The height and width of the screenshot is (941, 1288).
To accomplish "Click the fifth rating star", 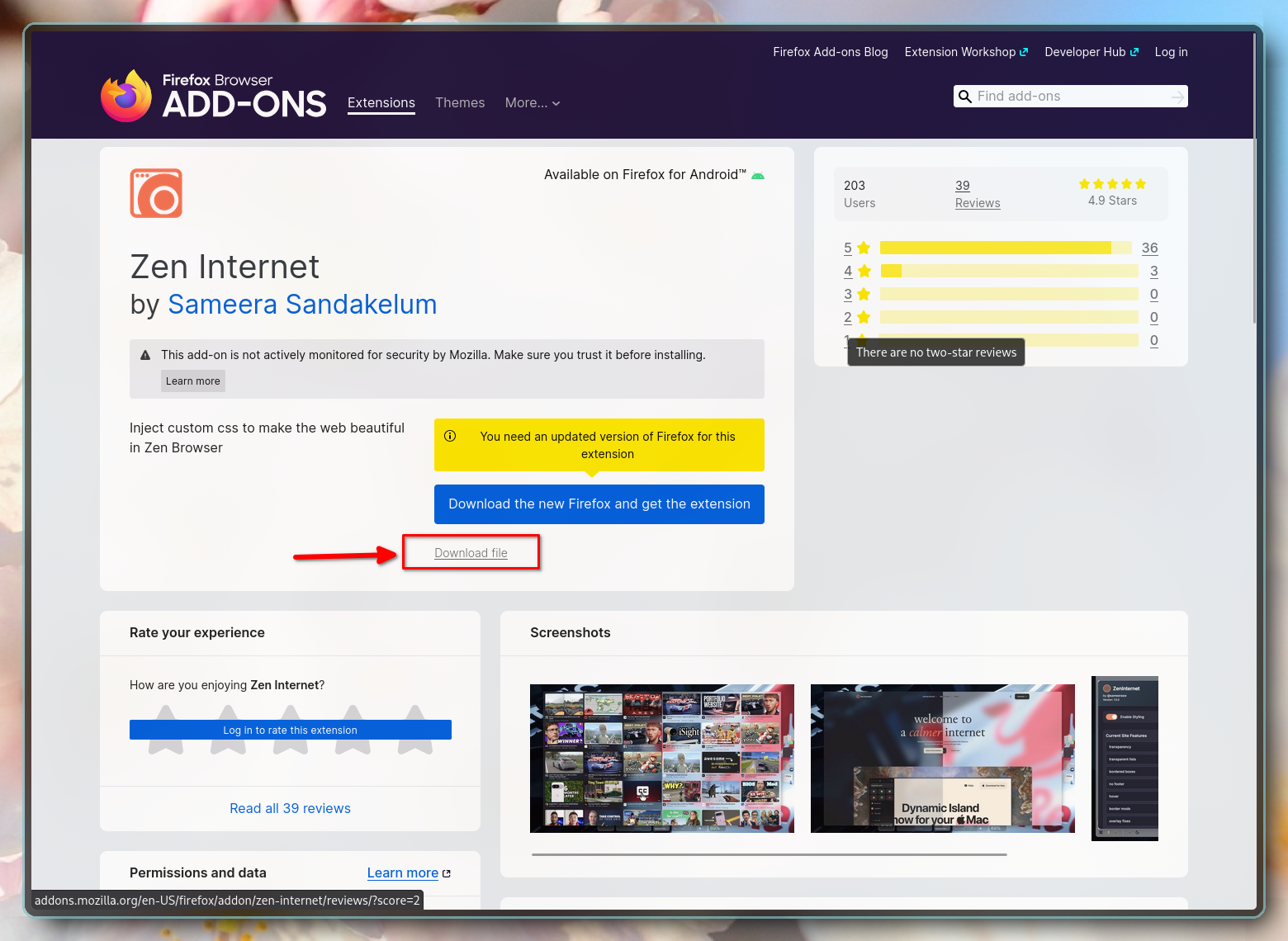I will (x=415, y=730).
